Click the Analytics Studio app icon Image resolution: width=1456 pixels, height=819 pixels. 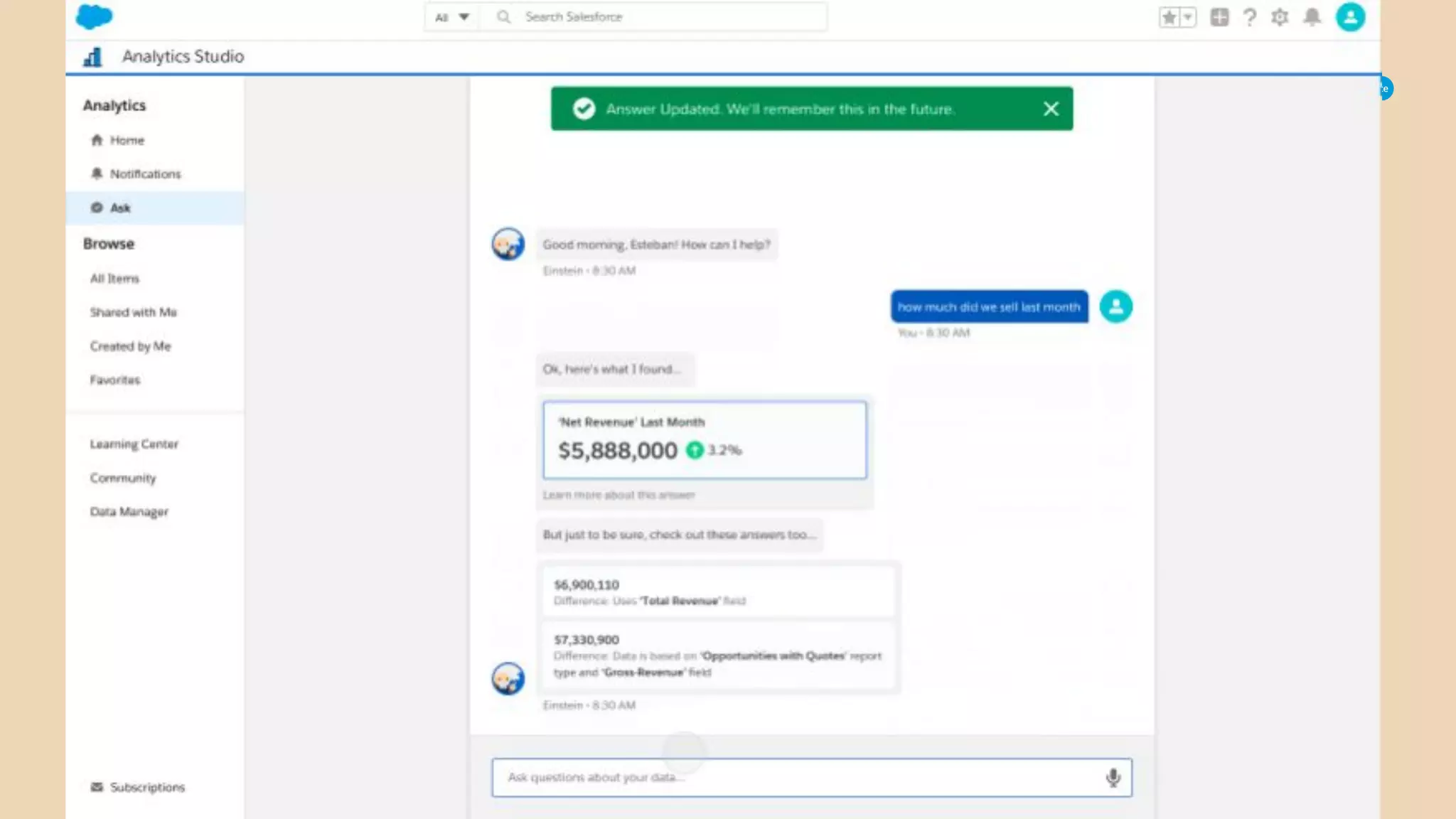(x=92, y=57)
